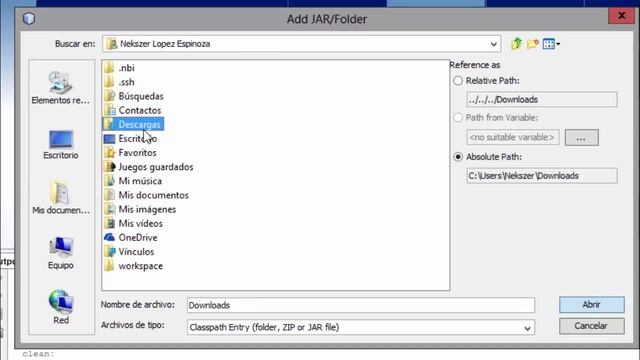Select .nbi folder icon

109,68
